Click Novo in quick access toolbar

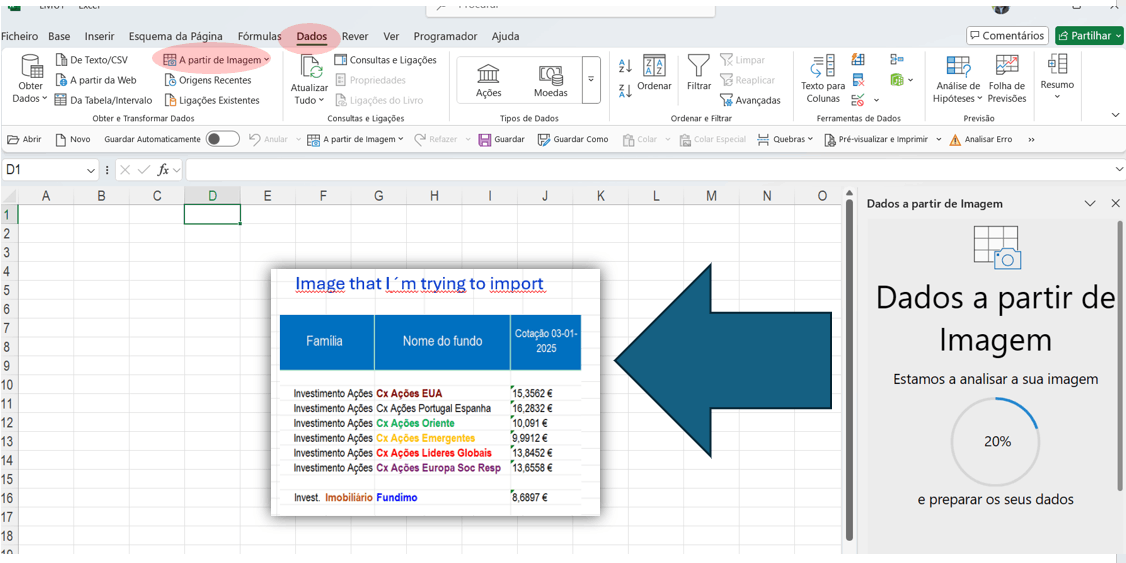pyautogui.click(x=73, y=139)
